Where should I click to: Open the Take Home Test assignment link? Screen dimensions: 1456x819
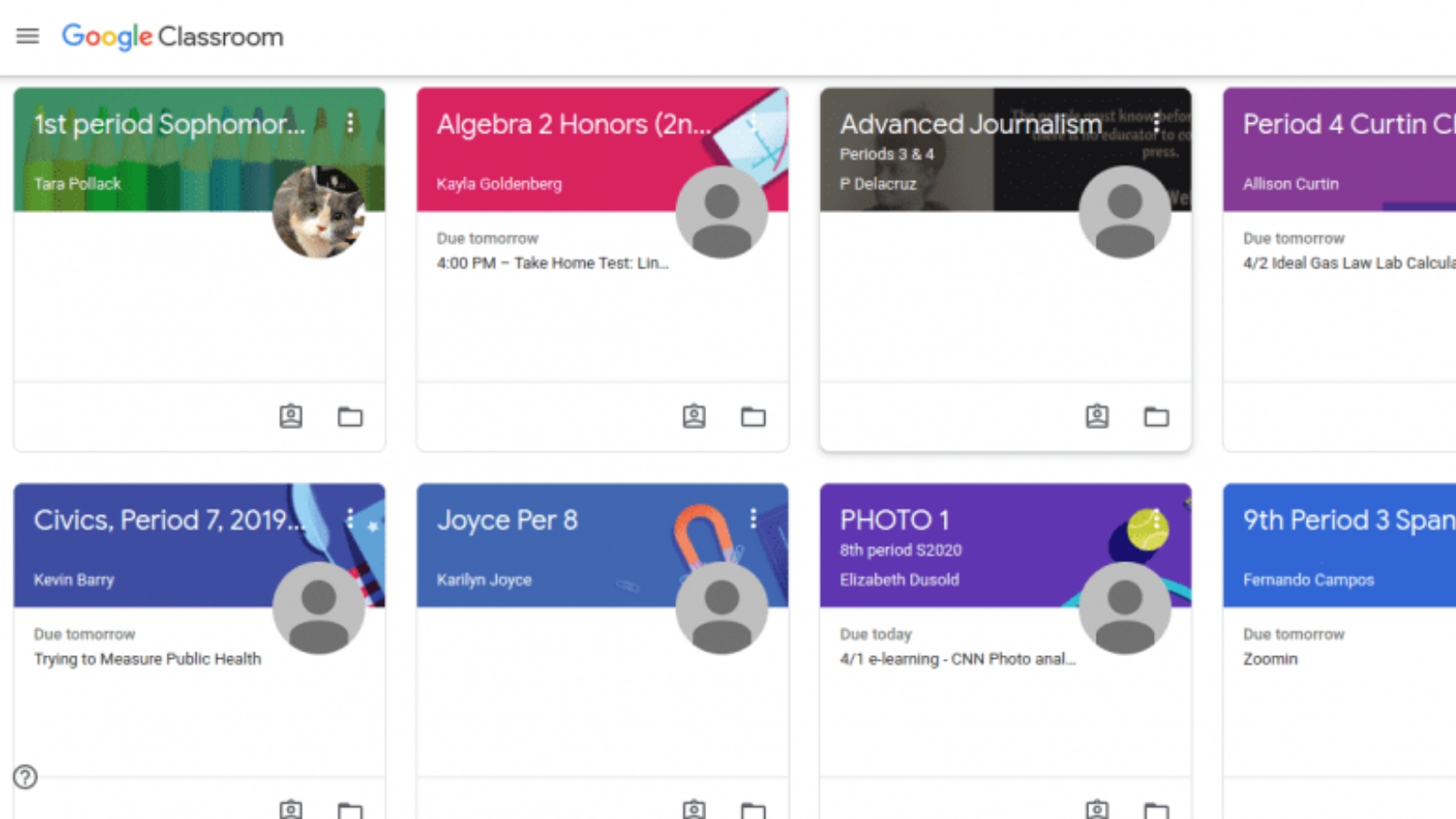click(x=552, y=263)
